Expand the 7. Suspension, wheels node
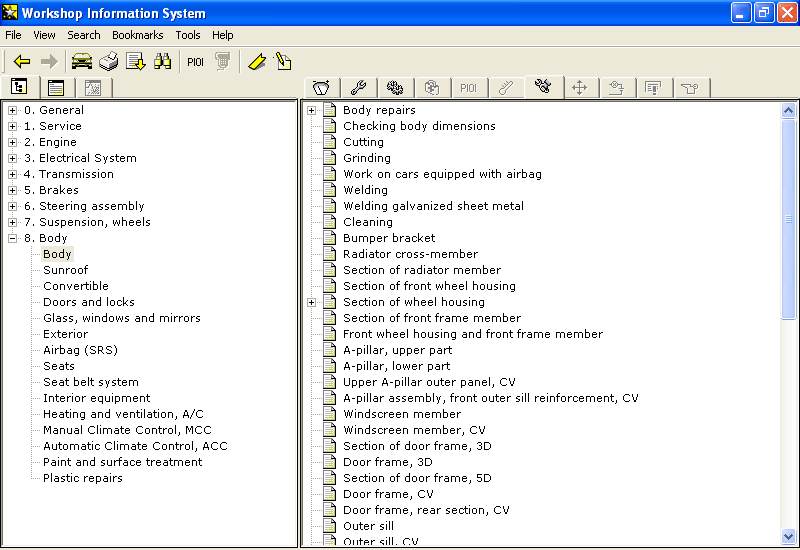Image resolution: width=800 pixels, height=550 pixels. [x=13, y=222]
